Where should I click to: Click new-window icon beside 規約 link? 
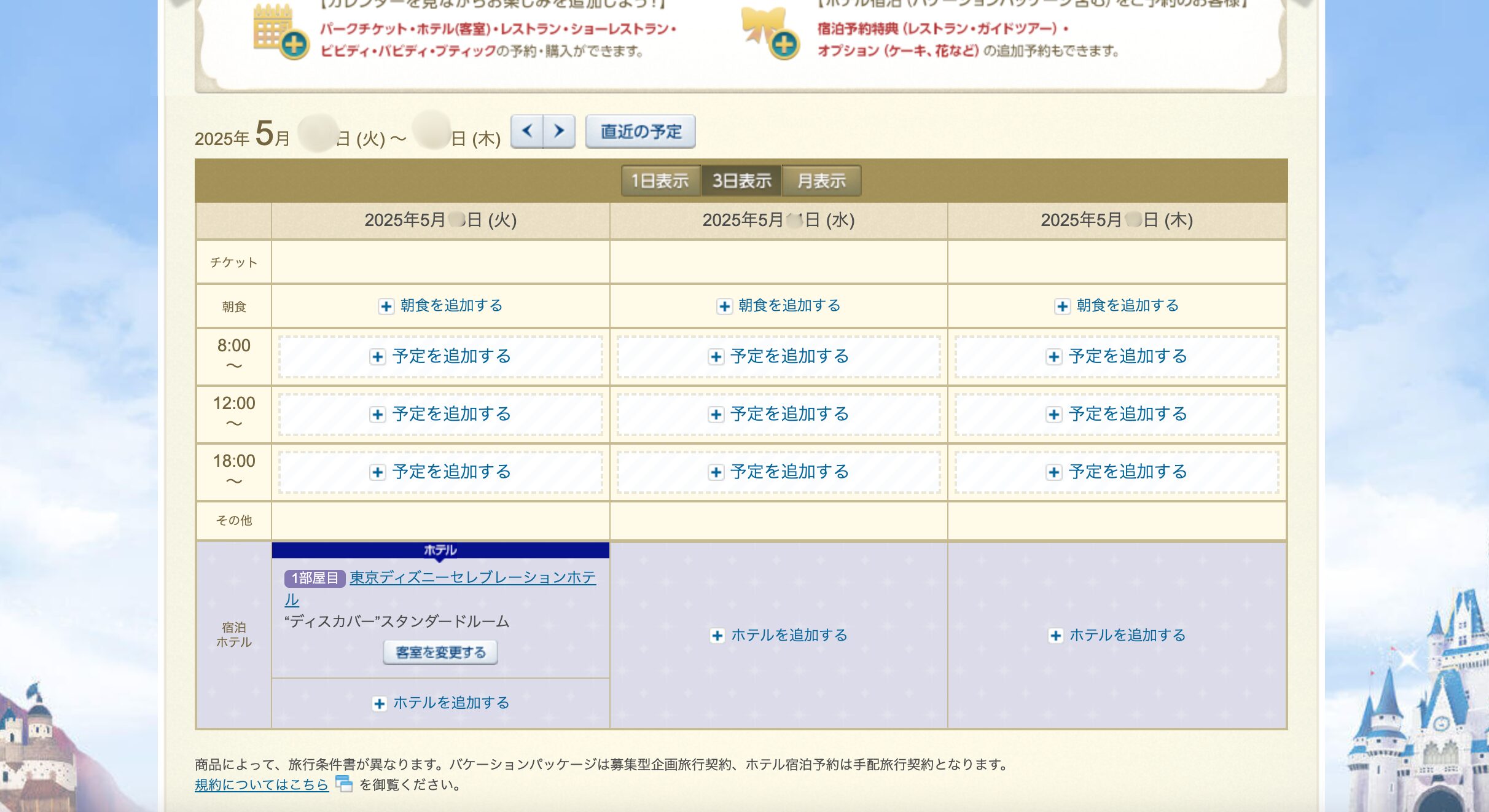click(x=343, y=784)
